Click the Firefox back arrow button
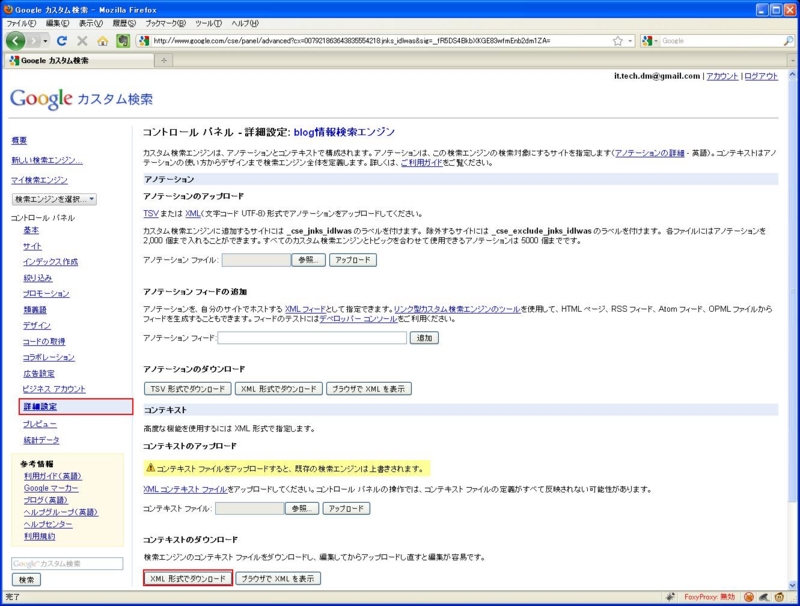 [x=15, y=41]
